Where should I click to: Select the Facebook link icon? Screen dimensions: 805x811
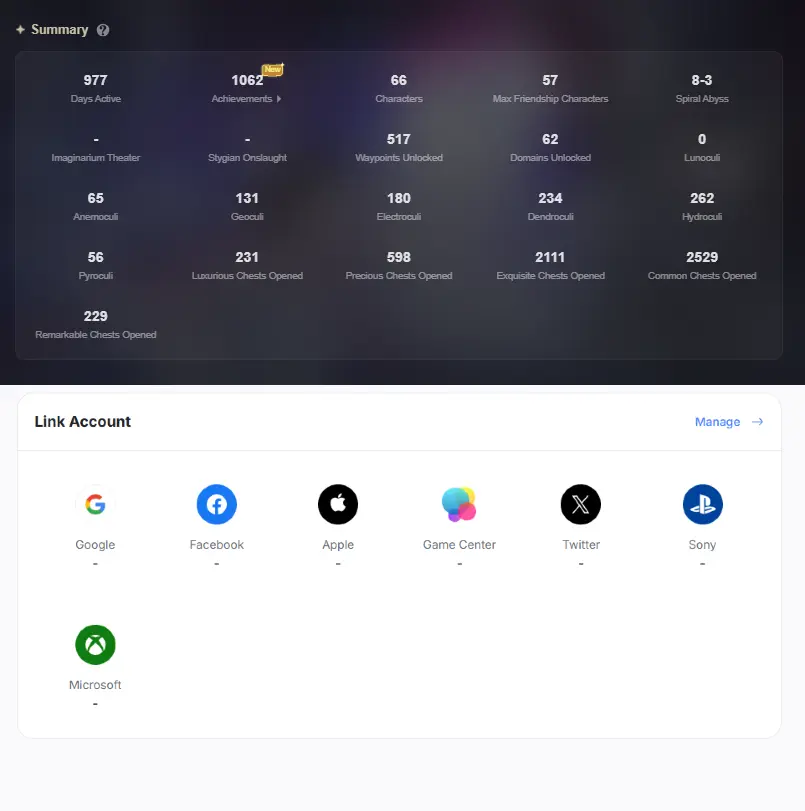pyautogui.click(x=217, y=504)
